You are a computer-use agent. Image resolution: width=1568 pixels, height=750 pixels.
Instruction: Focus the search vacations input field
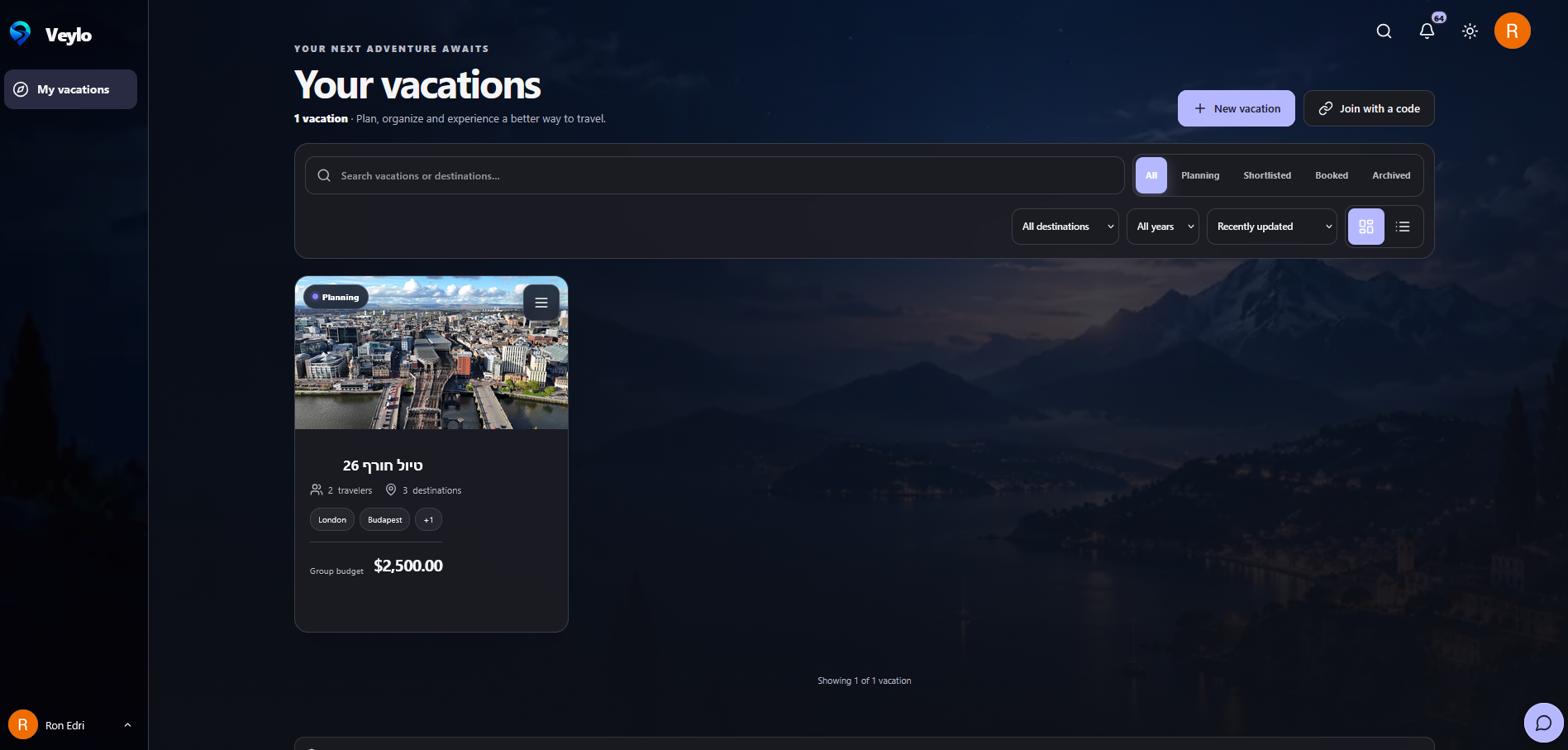(x=715, y=175)
